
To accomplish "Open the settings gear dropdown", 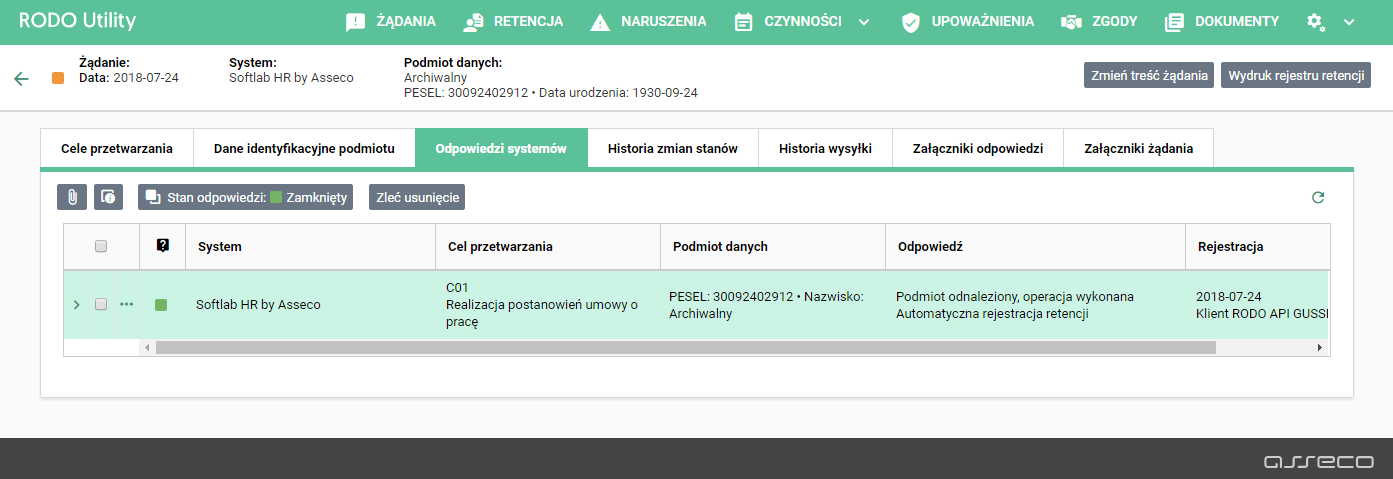I will pos(1329,21).
